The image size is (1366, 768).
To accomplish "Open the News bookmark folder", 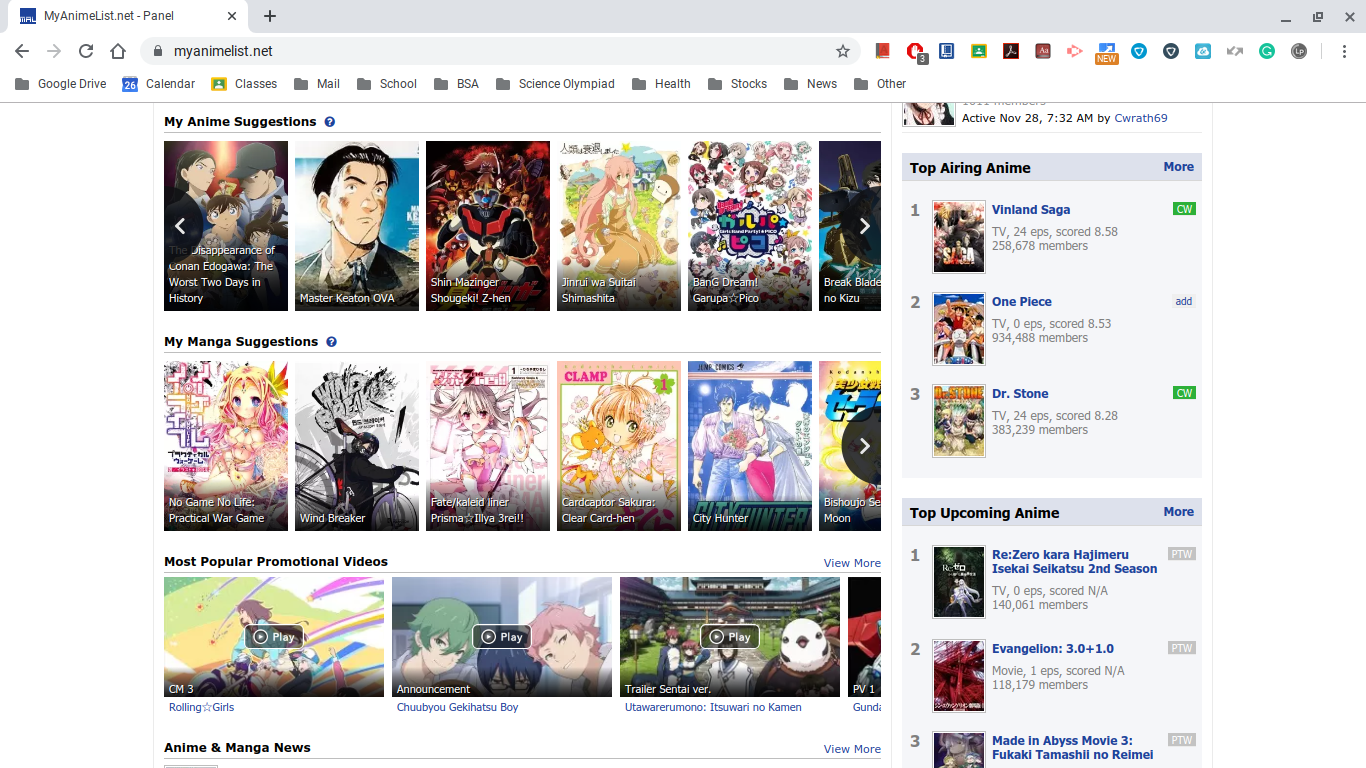I will point(810,84).
